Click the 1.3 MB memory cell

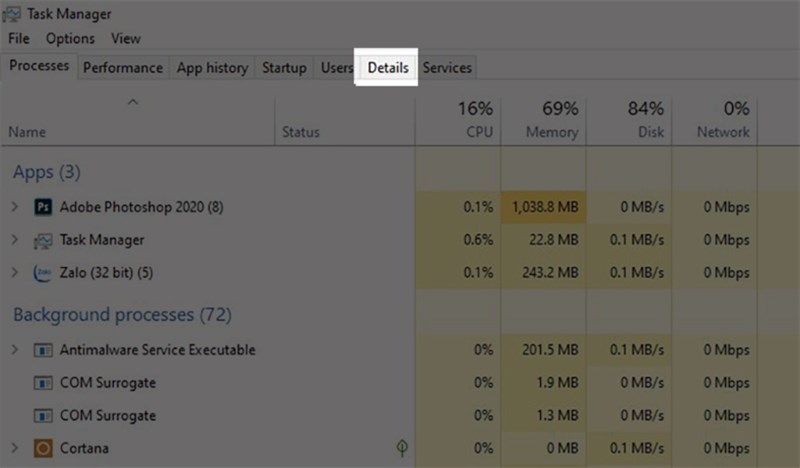click(x=543, y=415)
